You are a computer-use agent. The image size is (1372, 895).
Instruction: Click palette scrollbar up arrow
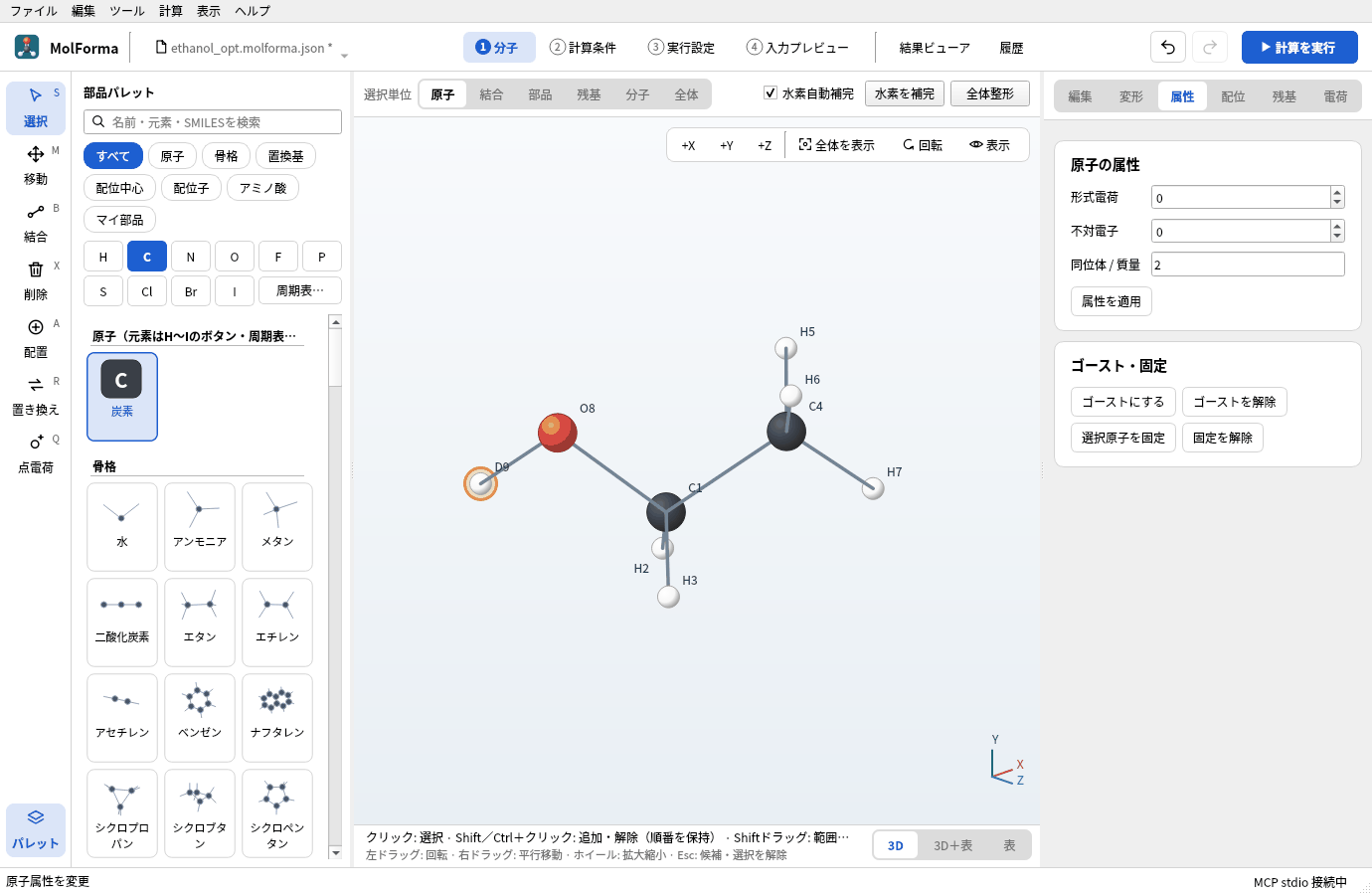point(336,322)
